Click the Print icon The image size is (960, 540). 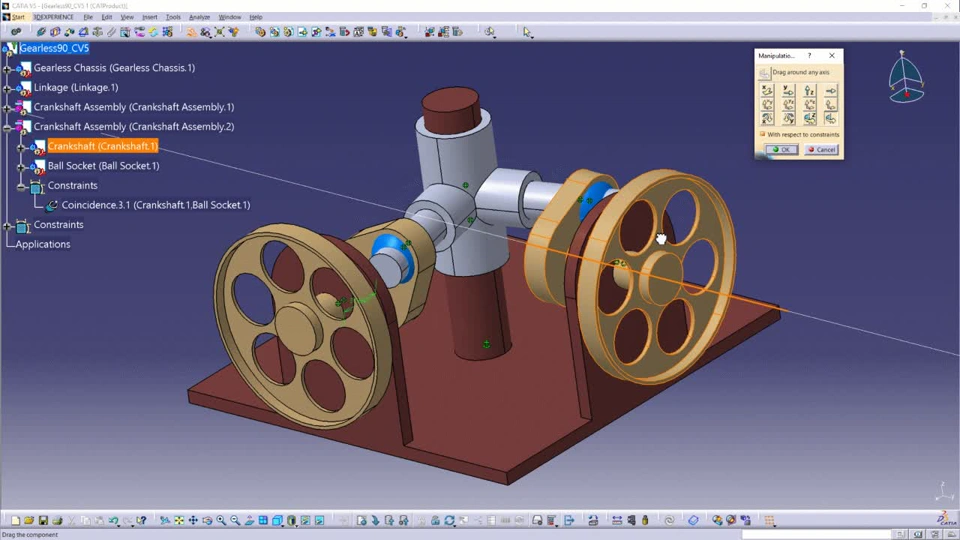click(57, 520)
